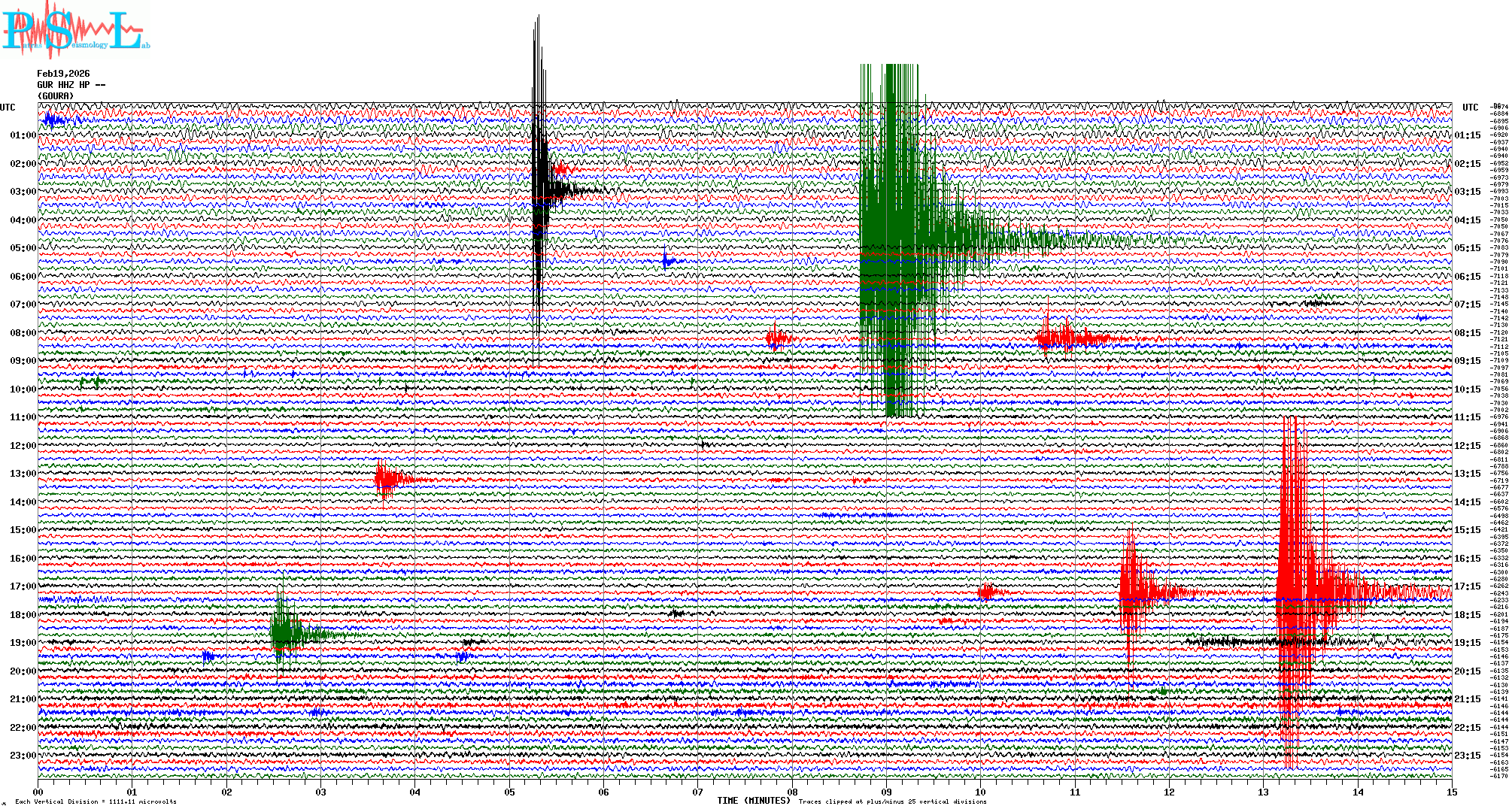The height and width of the screenshot is (812, 1512).
Task: Click the small red event on 13:00 trace
Action: click(387, 479)
